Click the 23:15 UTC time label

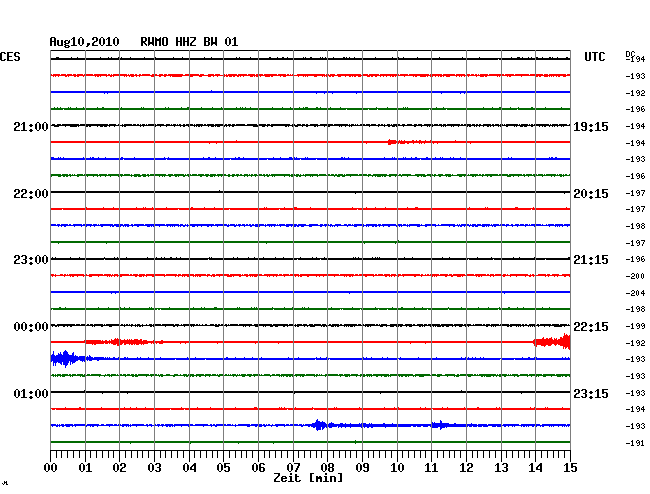point(591,393)
